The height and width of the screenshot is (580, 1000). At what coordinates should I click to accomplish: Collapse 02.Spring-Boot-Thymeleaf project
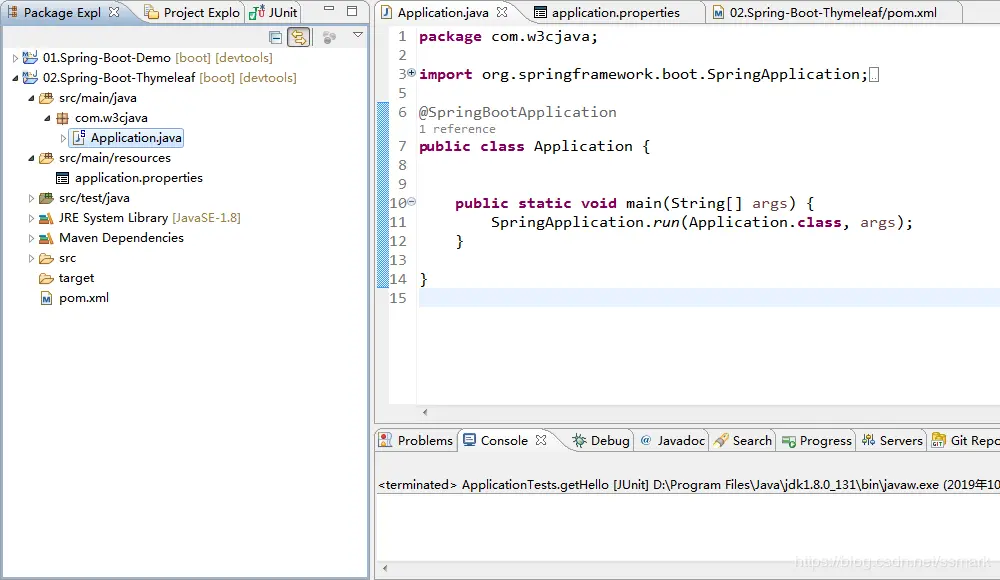[x=15, y=78]
